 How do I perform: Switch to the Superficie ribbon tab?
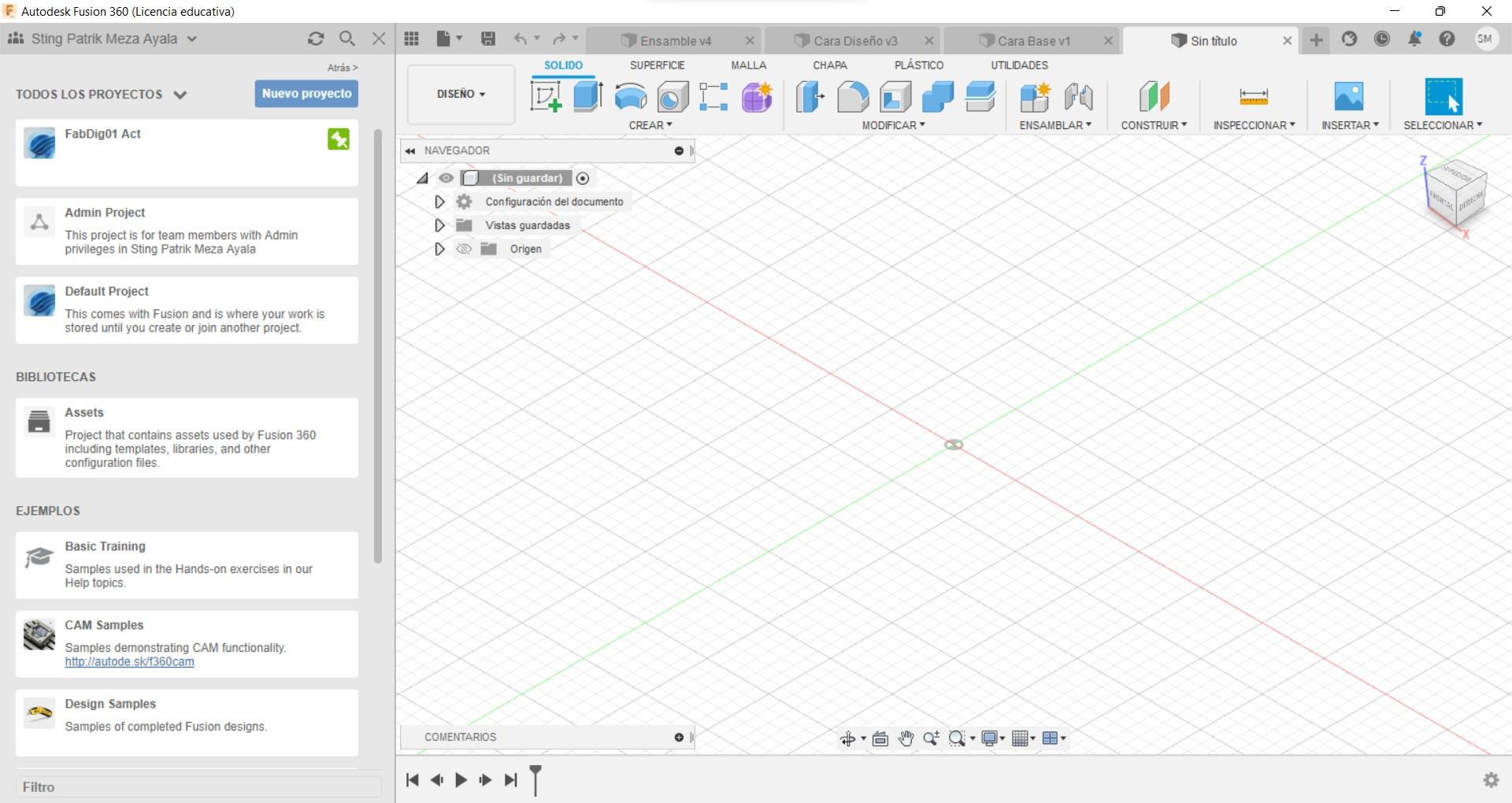tap(658, 65)
